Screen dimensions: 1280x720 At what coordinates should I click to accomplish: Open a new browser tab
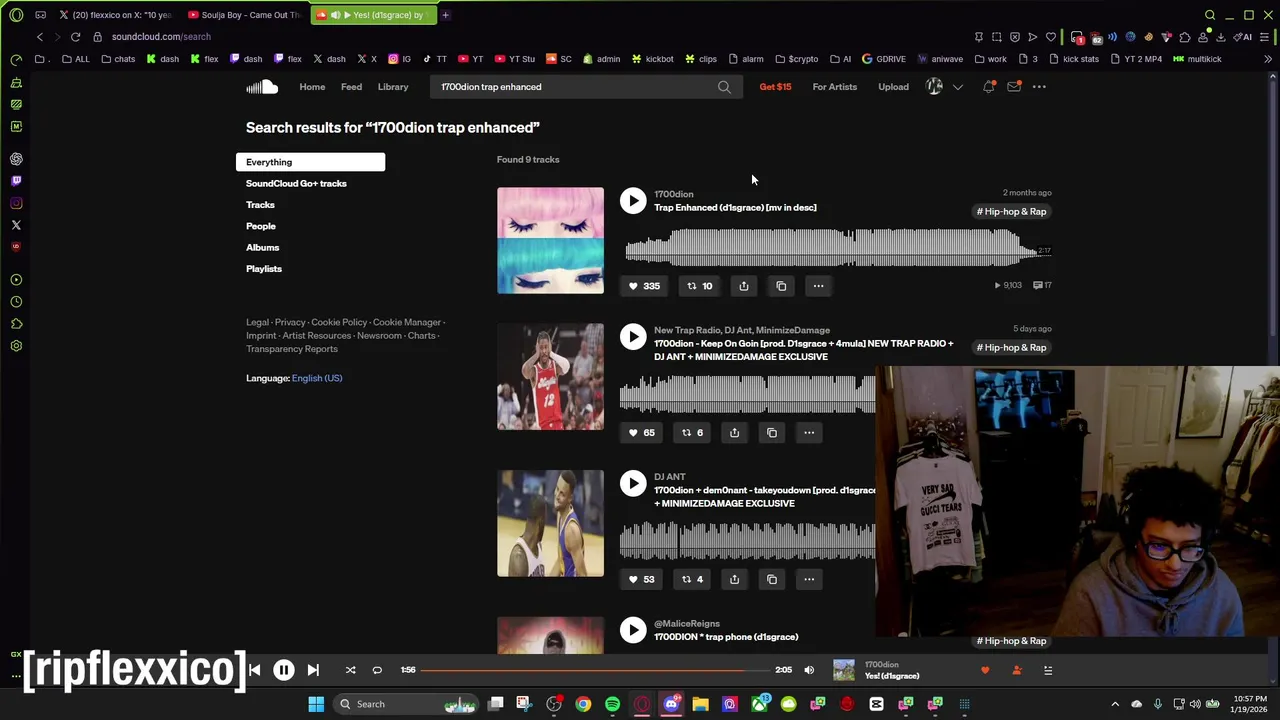tap(445, 15)
